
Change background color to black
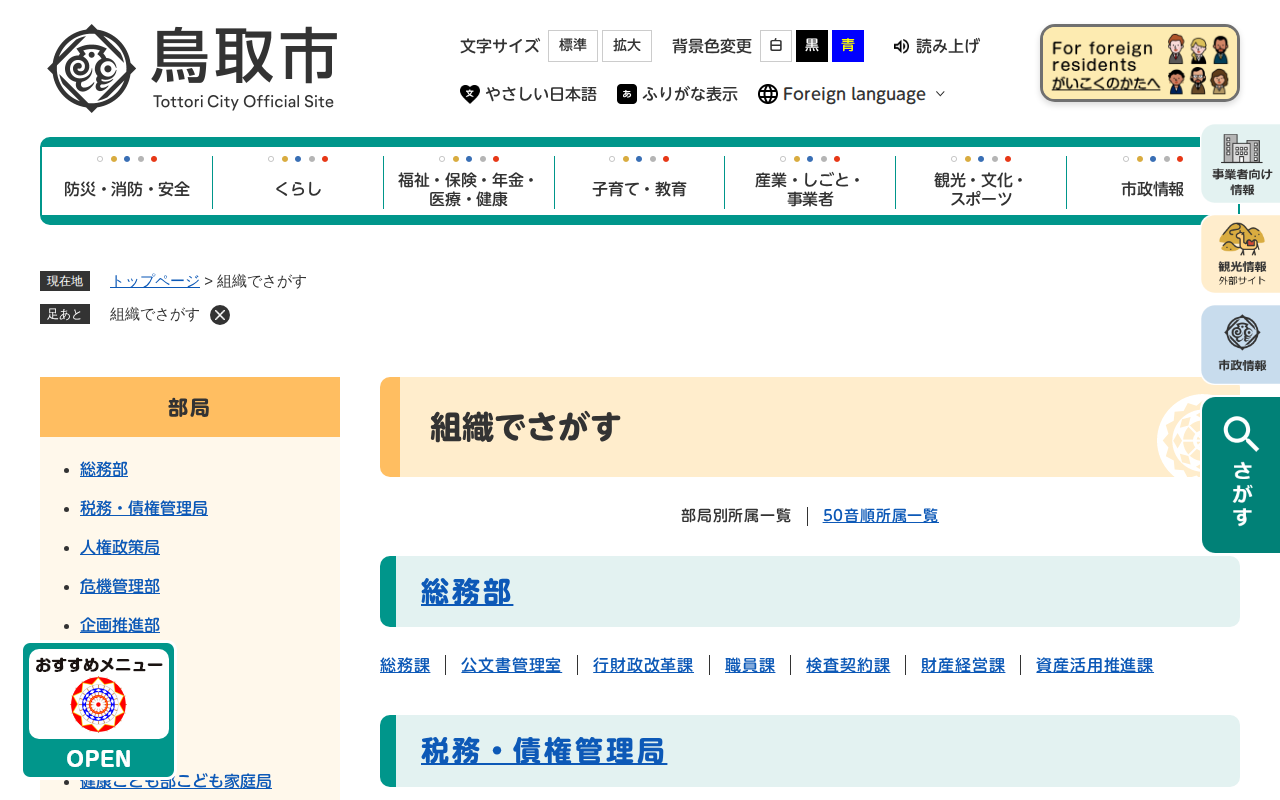click(812, 46)
